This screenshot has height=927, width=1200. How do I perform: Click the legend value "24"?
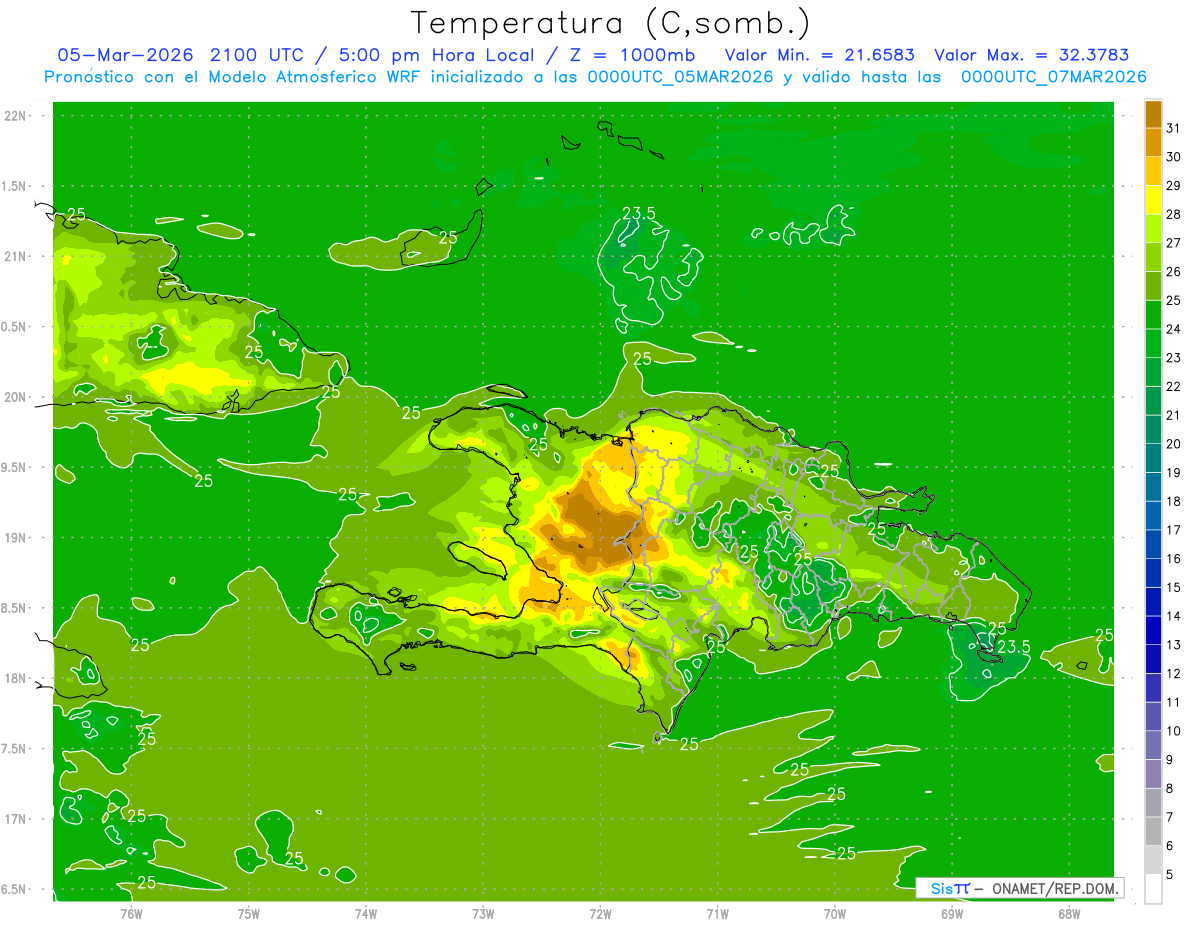click(x=1174, y=329)
